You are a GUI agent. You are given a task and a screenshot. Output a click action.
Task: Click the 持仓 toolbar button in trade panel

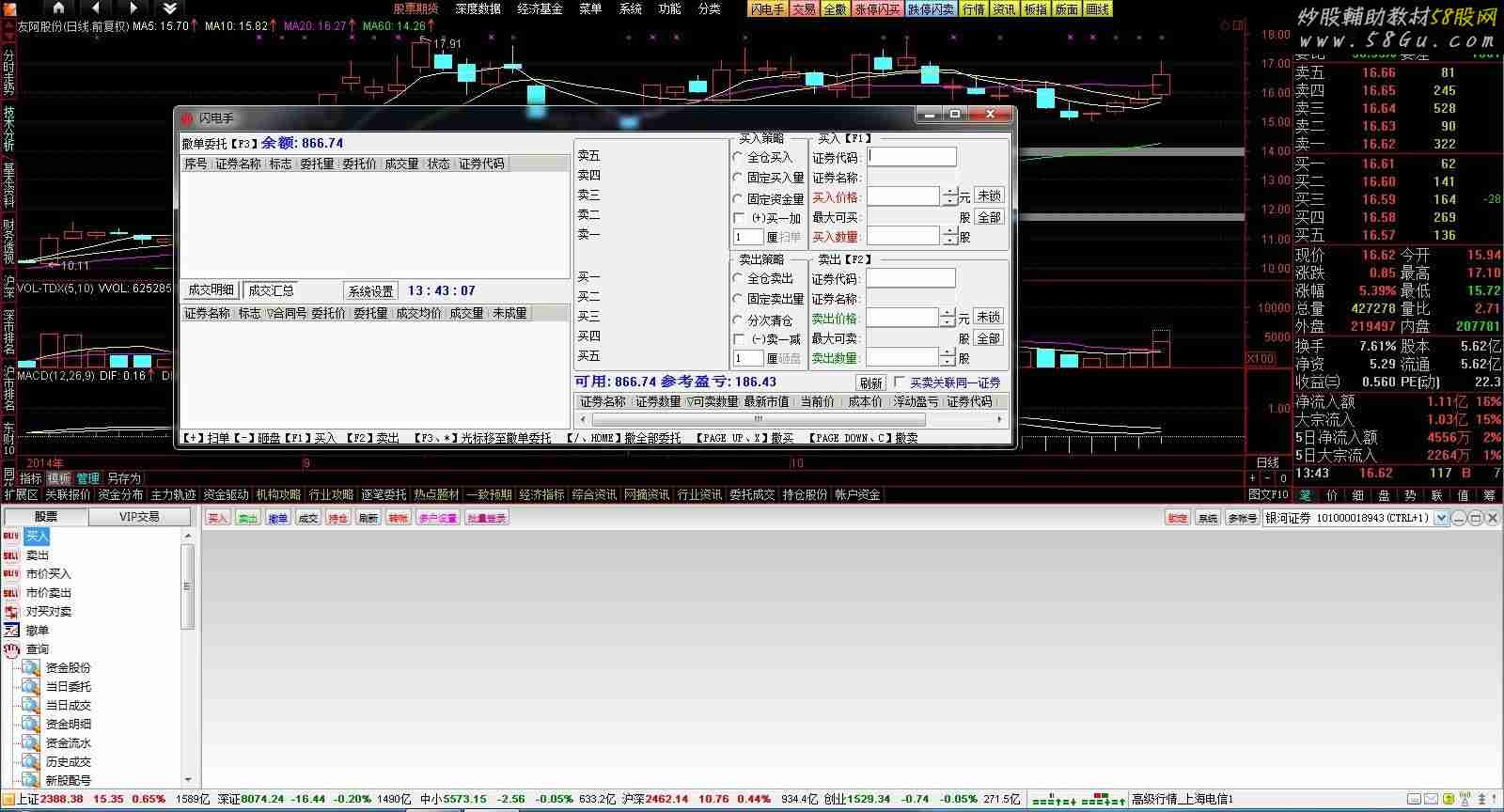338,518
